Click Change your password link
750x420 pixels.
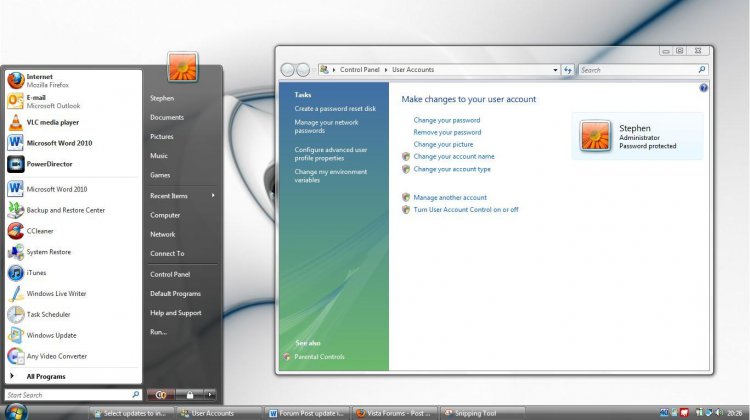[x=447, y=120]
